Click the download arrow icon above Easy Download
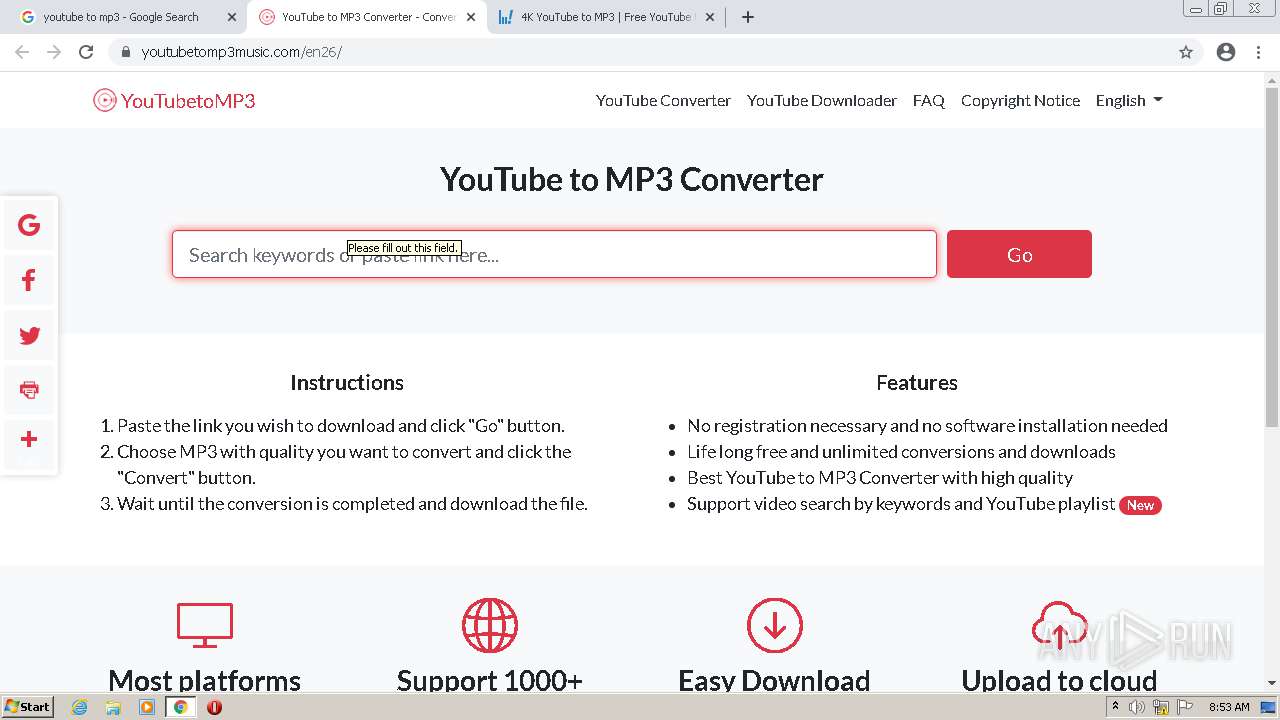 pos(775,625)
